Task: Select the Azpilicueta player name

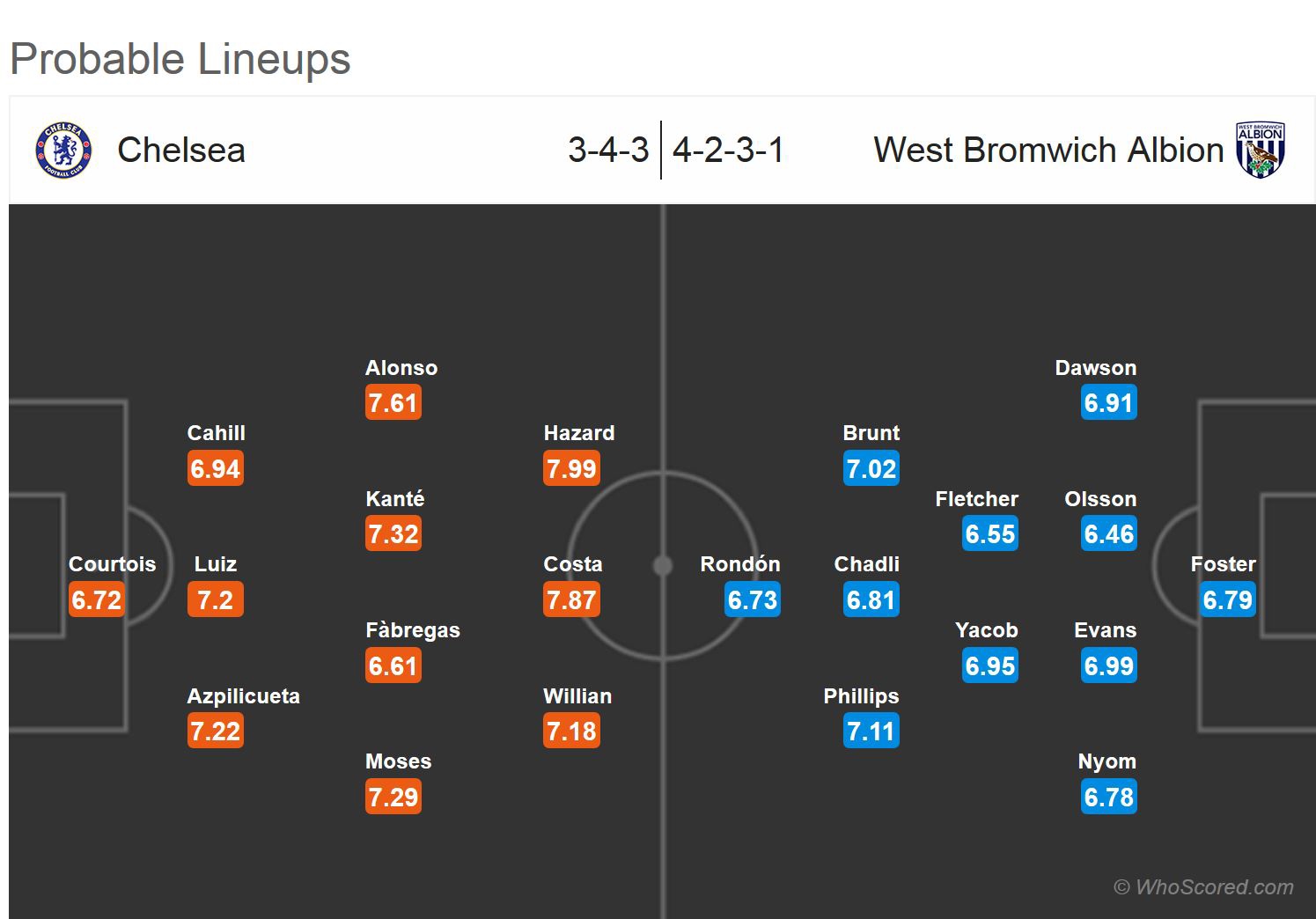Action: click(x=243, y=696)
